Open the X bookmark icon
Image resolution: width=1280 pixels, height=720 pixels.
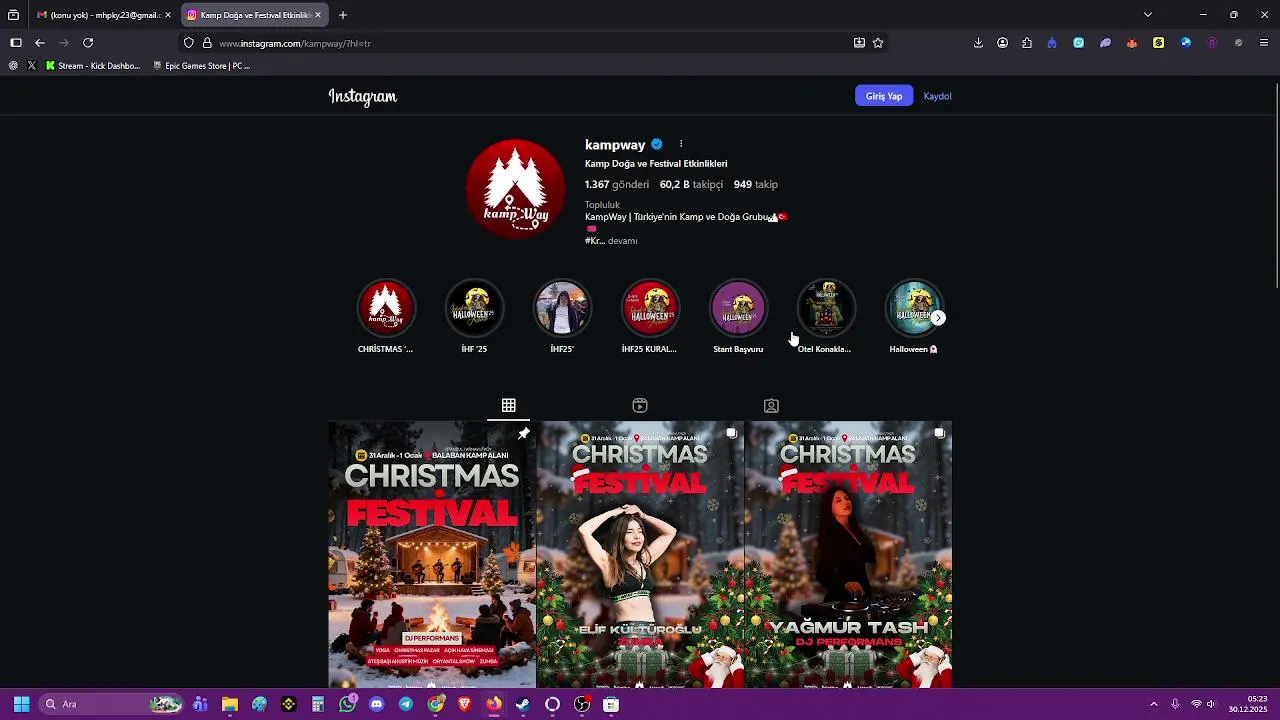[x=32, y=66]
